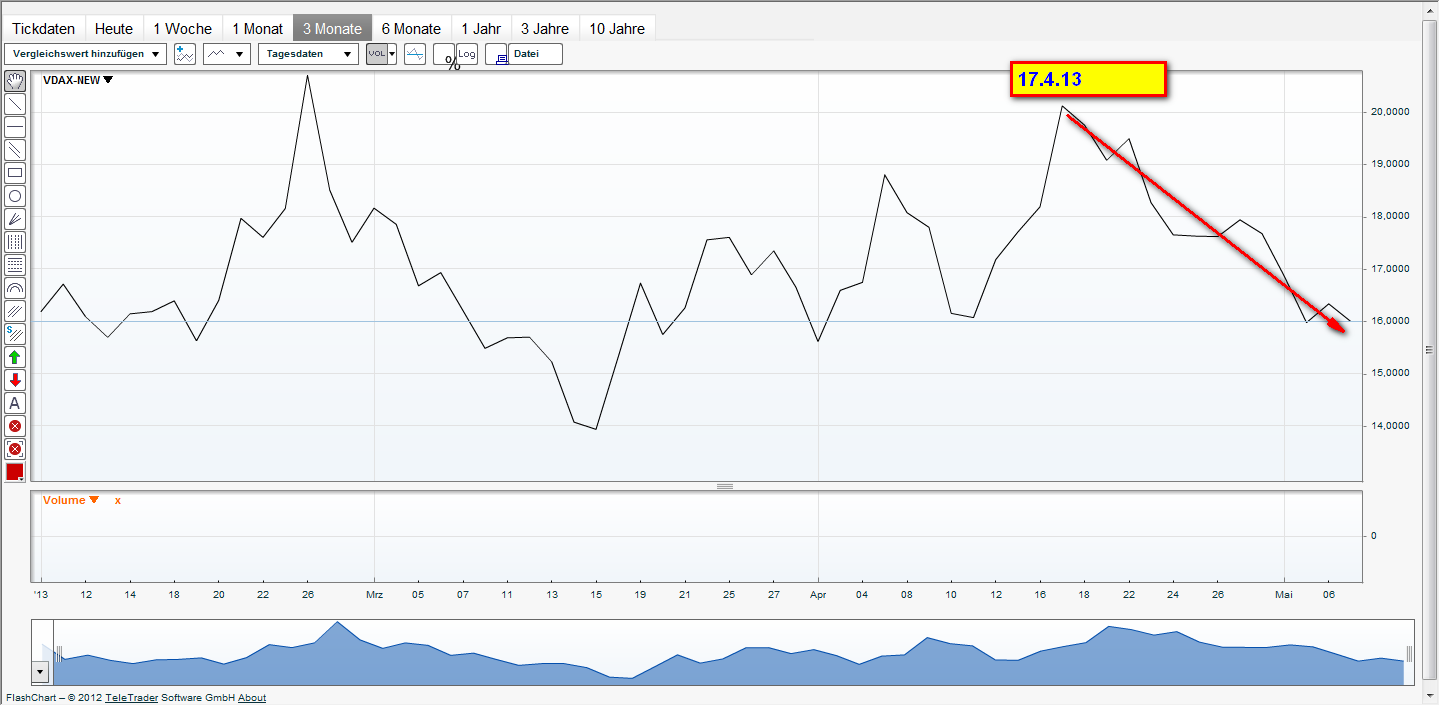The height and width of the screenshot is (706, 1440).
Task: Switch to the 1 Monat tab
Action: tap(258, 29)
